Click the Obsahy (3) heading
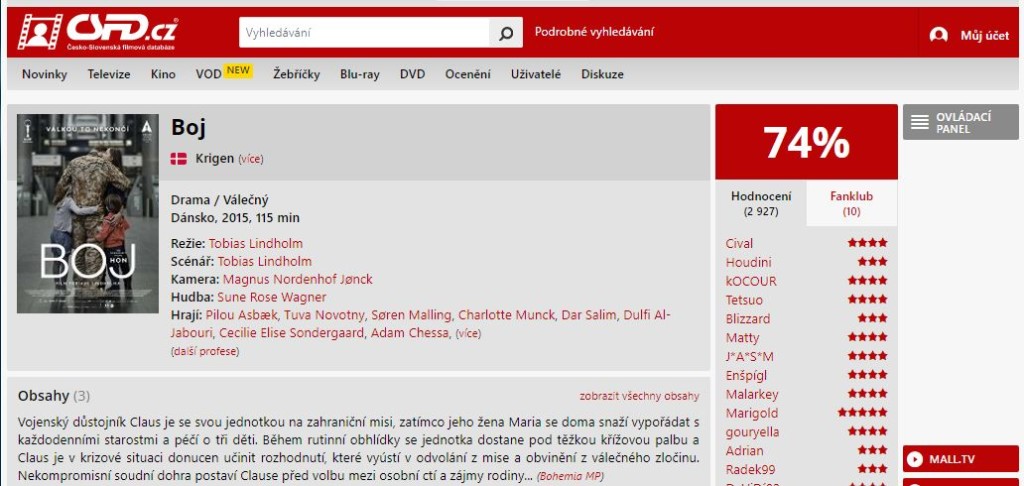Viewport: 1024px width, 486px height. pyautogui.click(x=54, y=396)
